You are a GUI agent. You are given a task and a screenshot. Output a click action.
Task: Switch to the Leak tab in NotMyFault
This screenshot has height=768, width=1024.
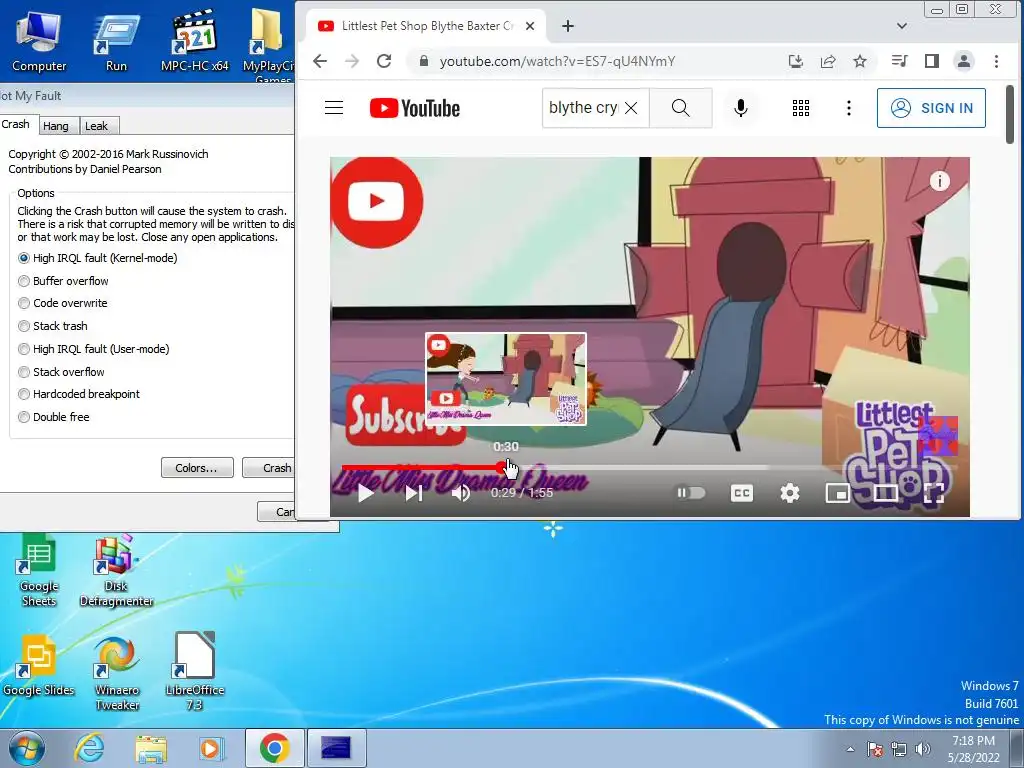tap(96, 126)
